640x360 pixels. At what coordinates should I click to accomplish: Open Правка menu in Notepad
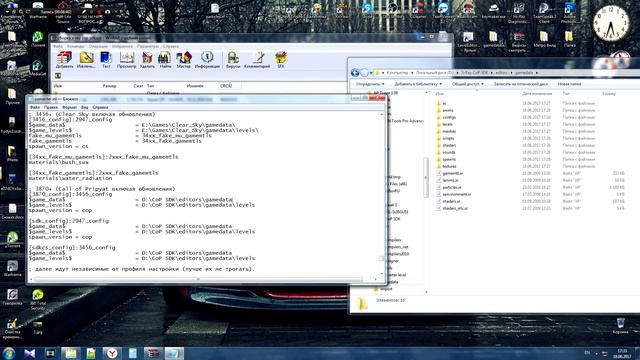51,107
